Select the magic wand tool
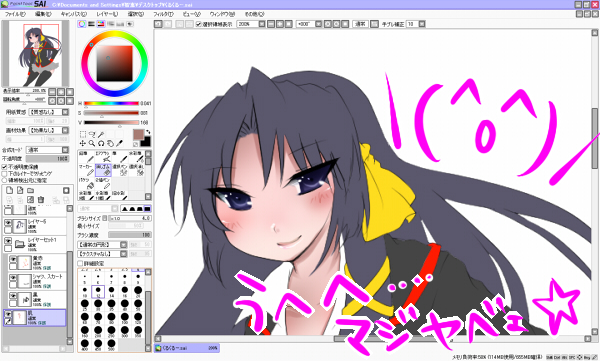The width and height of the screenshot is (600, 361). tap(101, 134)
